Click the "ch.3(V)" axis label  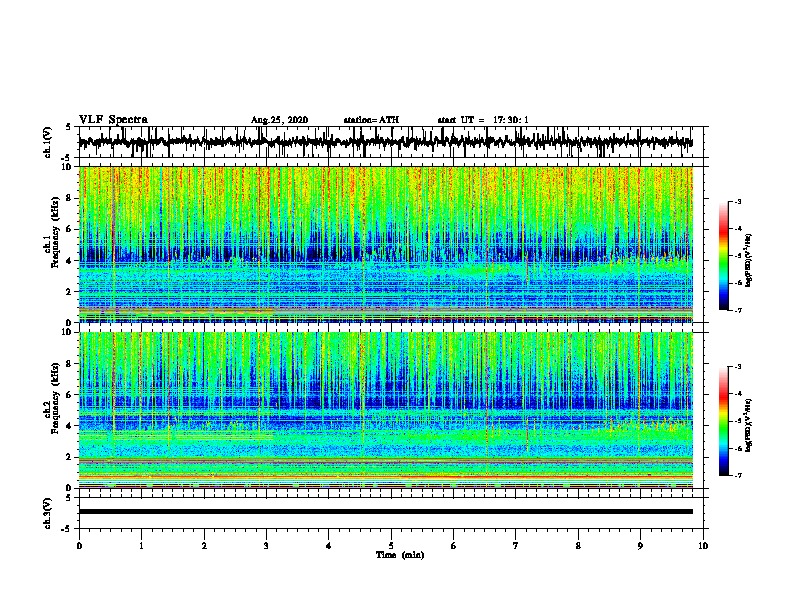pos(48,514)
